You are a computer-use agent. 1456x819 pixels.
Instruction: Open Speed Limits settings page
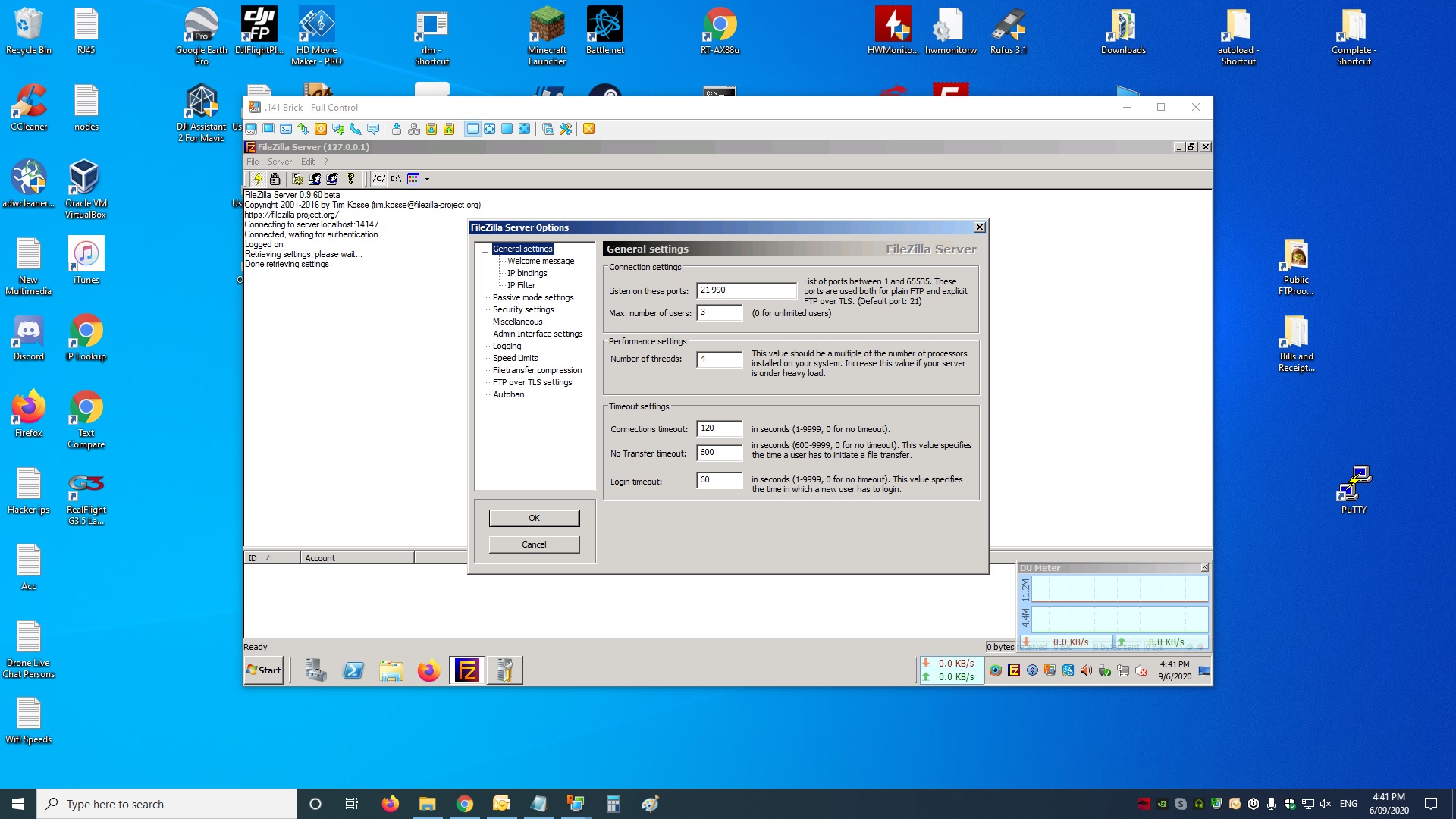click(515, 358)
